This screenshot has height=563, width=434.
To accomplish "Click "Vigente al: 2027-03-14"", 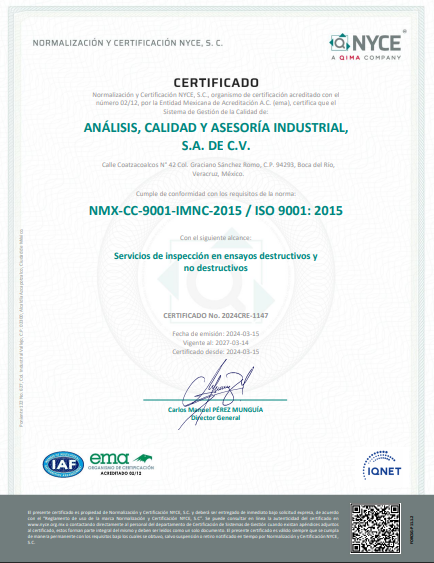I will (x=216, y=343).
